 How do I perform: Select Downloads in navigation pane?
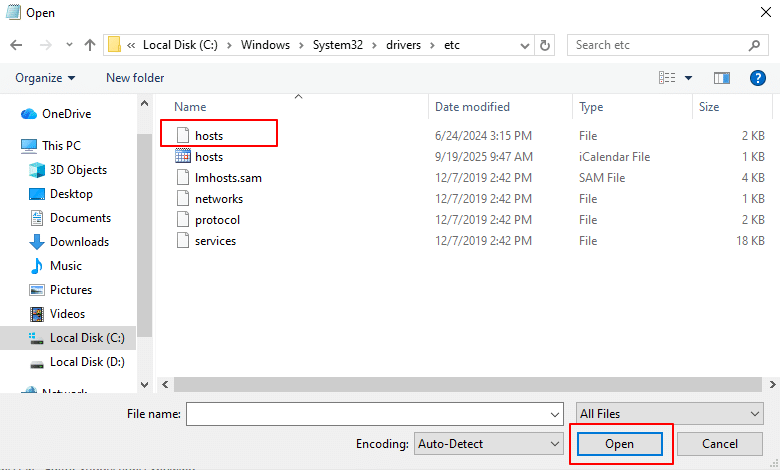(x=79, y=242)
